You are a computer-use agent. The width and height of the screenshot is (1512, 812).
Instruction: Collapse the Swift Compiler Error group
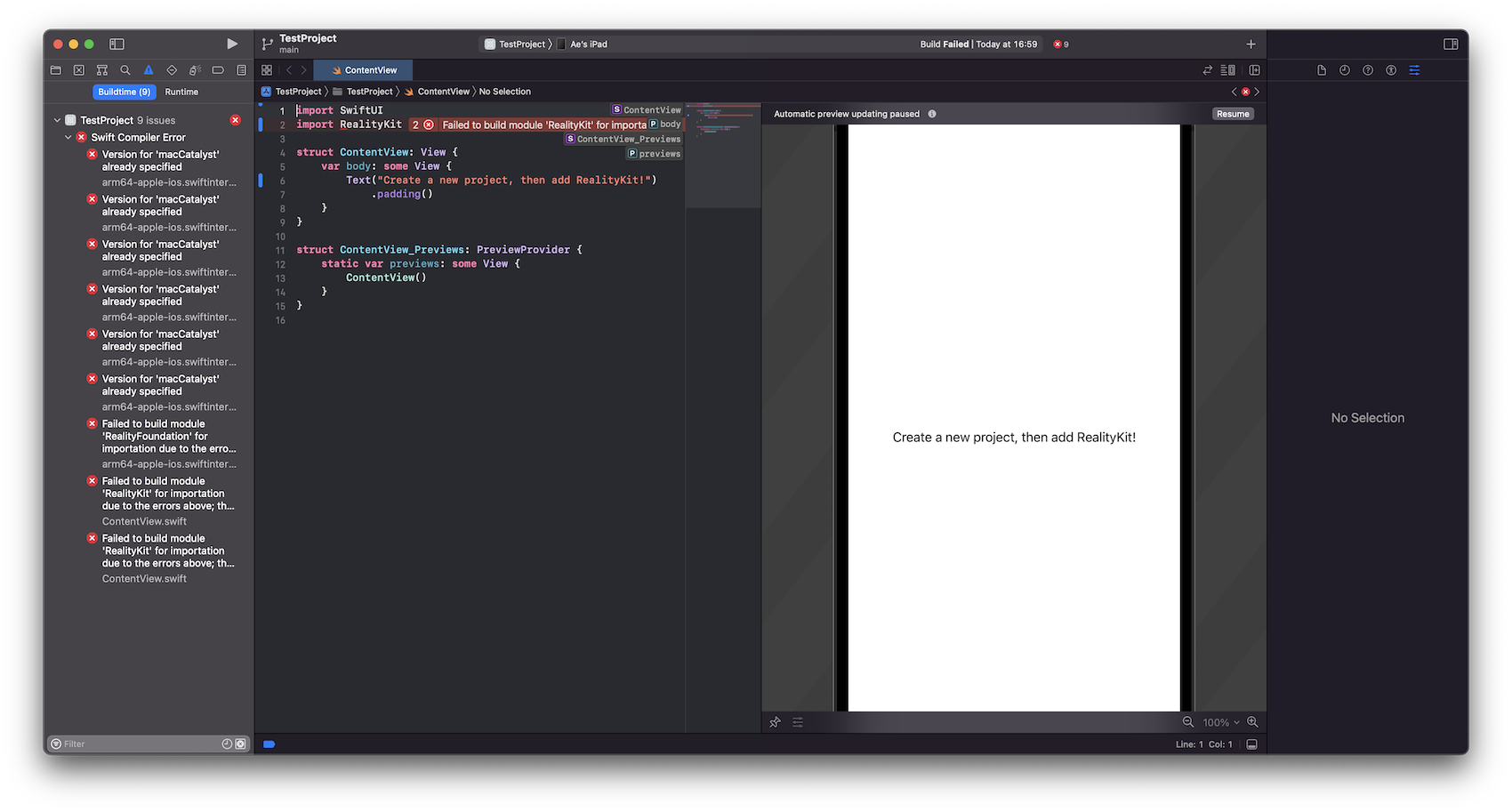coord(68,137)
